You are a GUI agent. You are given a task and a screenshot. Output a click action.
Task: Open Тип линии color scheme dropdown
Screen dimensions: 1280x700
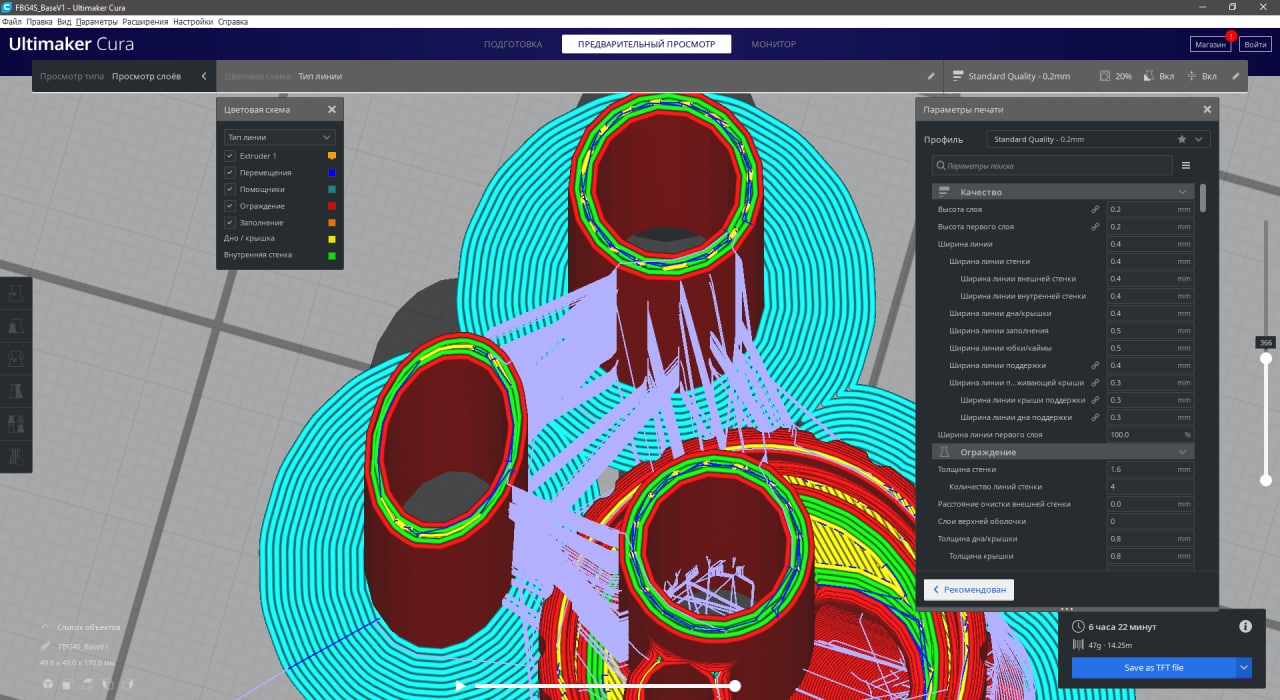[280, 137]
